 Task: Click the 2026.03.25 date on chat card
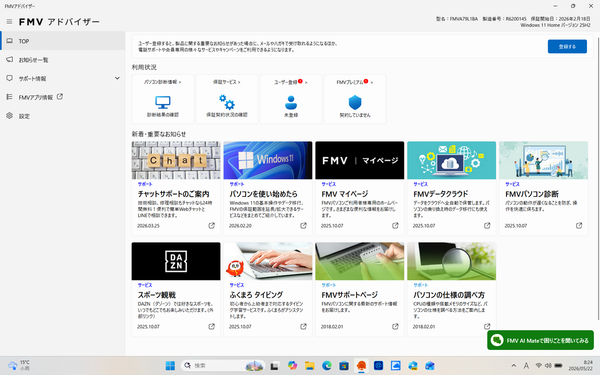pyautogui.click(x=148, y=226)
